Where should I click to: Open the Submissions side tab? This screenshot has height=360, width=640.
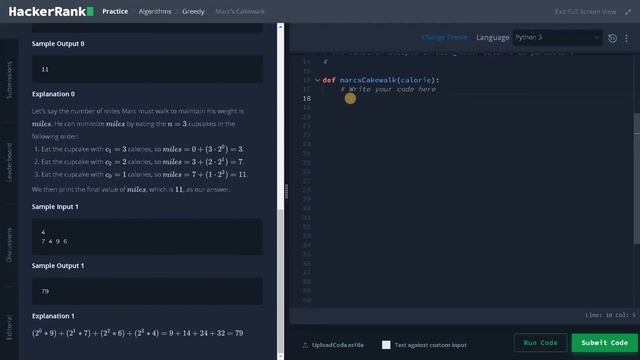point(9,80)
